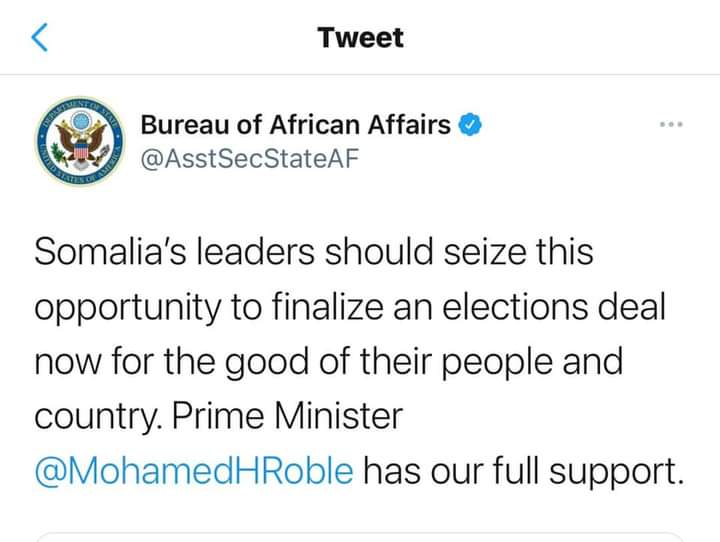
Task: Click the 'seize this' phrase in the tweet
Action: coord(518,252)
